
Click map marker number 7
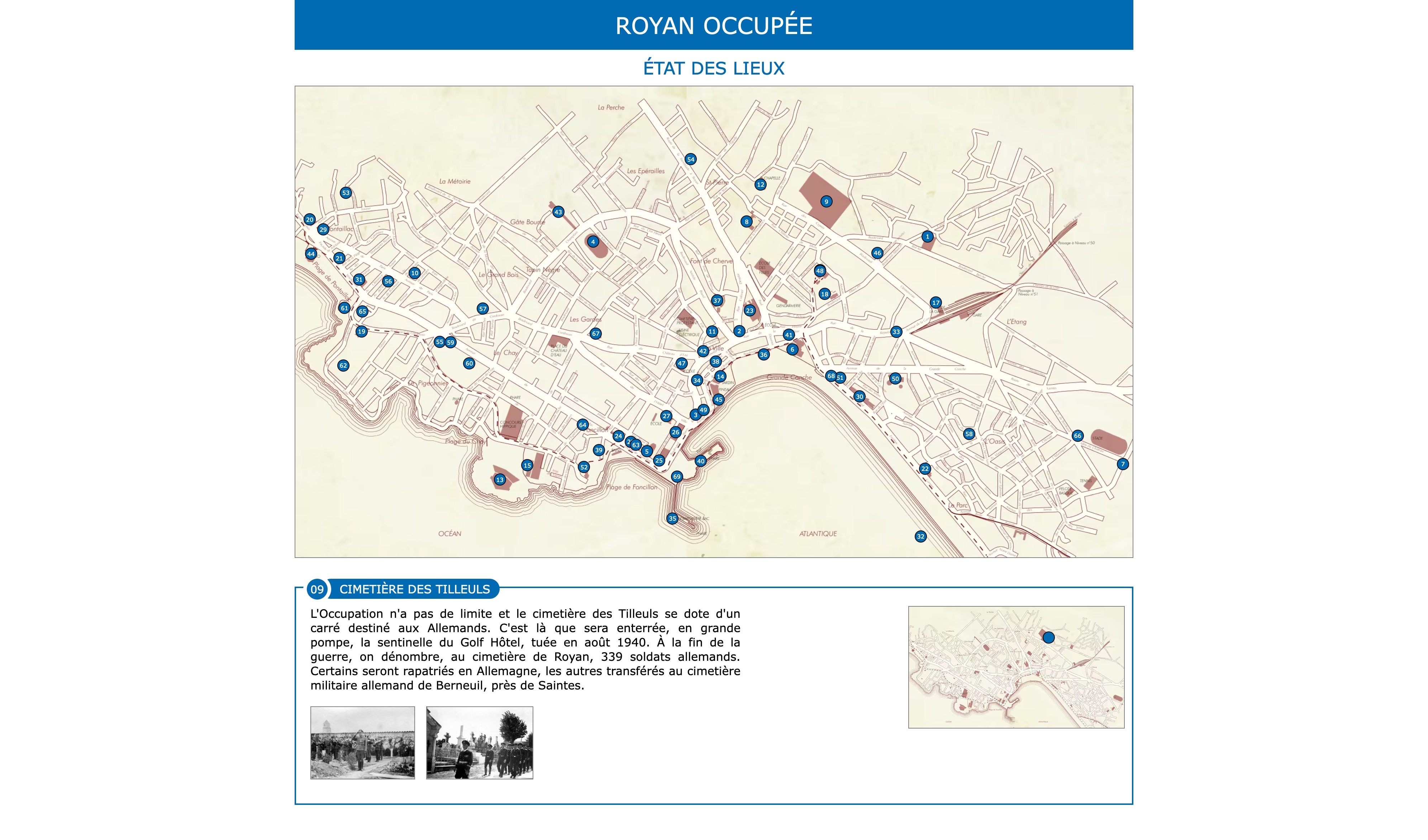click(x=1123, y=464)
